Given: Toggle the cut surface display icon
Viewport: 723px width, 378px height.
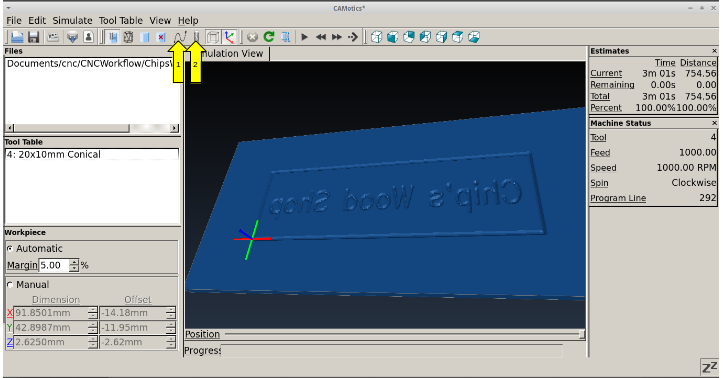Looking at the screenshot, I should point(113,37).
